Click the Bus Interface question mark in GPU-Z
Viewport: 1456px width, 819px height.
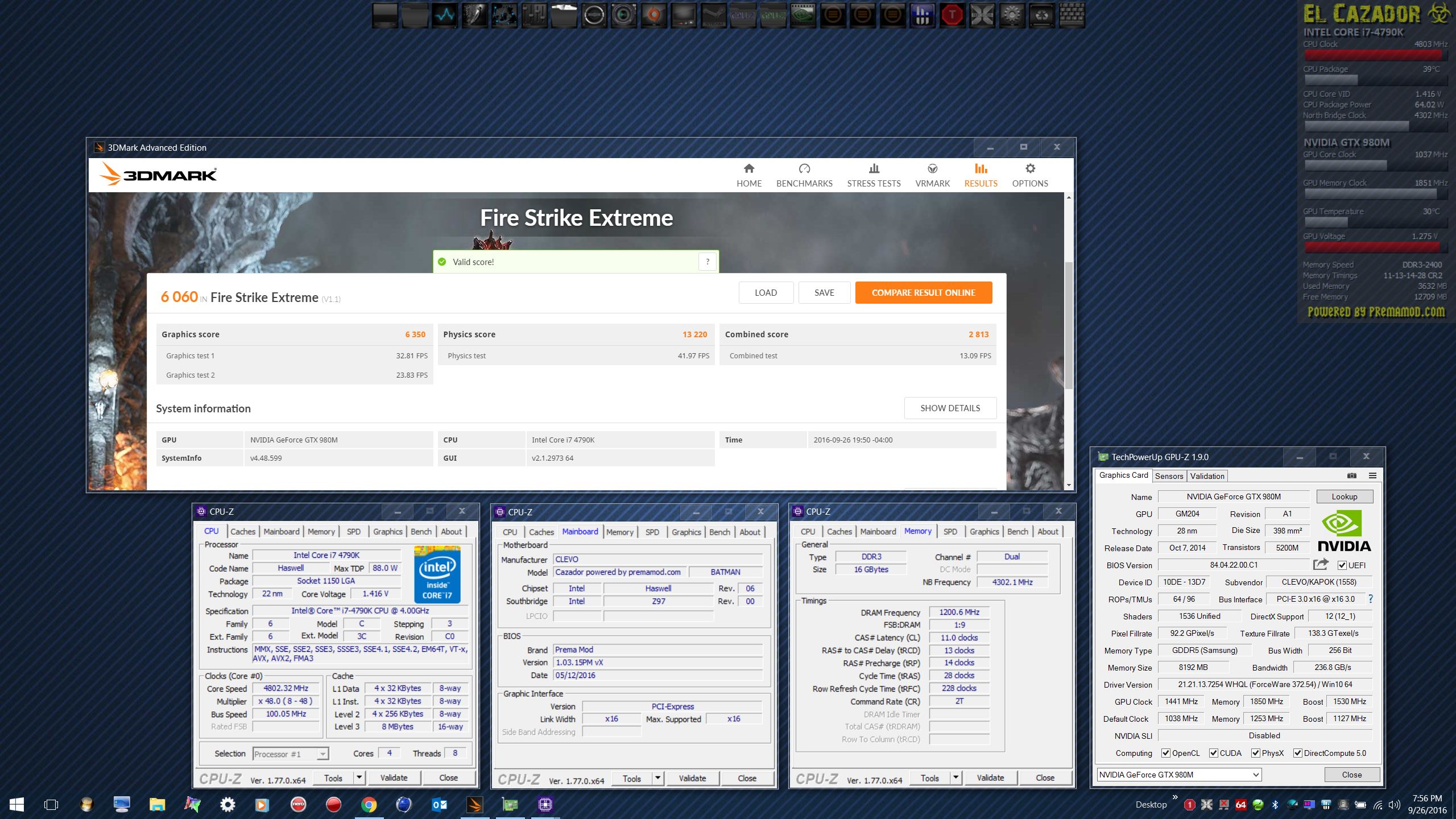click(1370, 599)
